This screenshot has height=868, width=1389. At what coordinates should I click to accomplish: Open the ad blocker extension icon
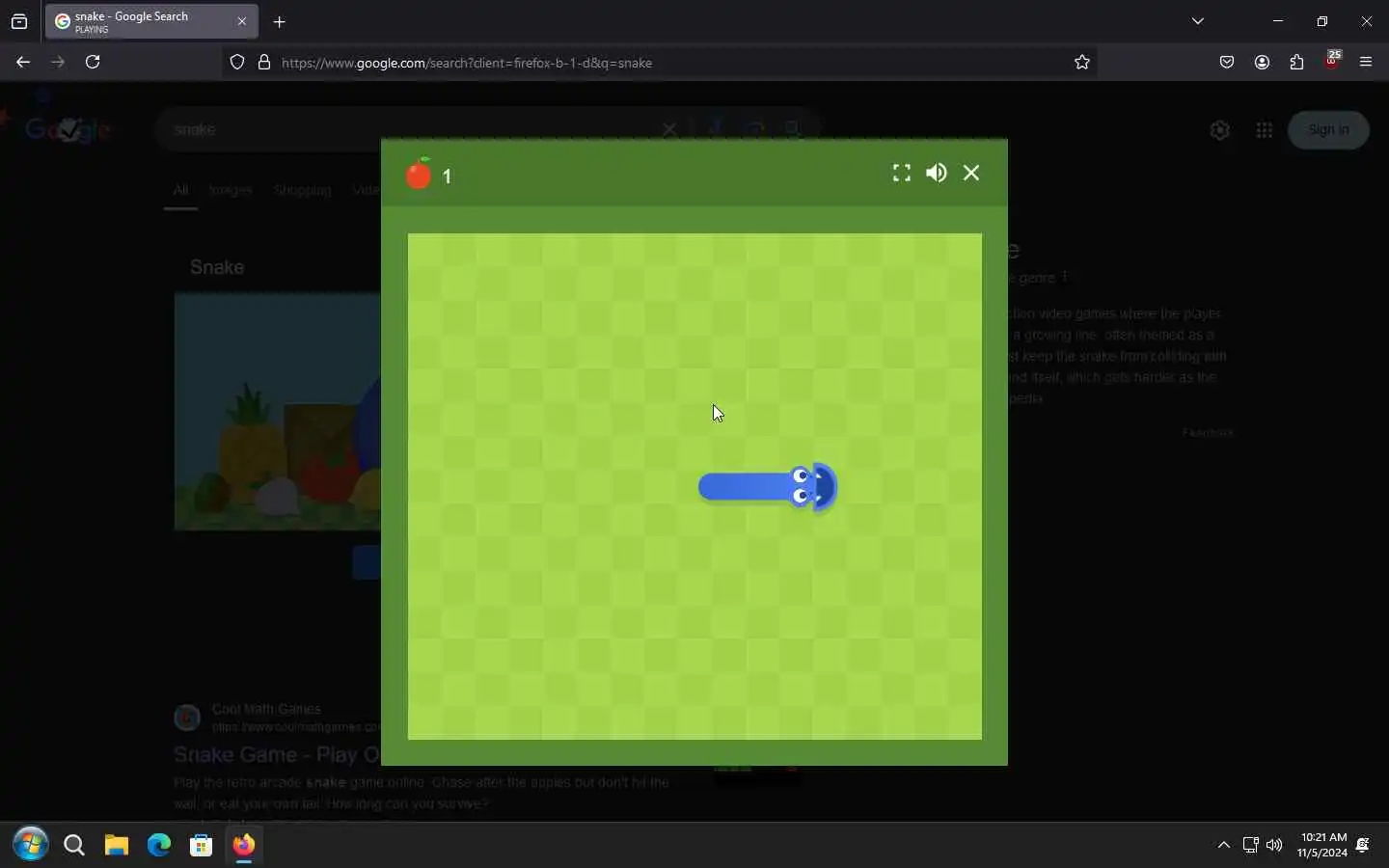click(x=1332, y=61)
